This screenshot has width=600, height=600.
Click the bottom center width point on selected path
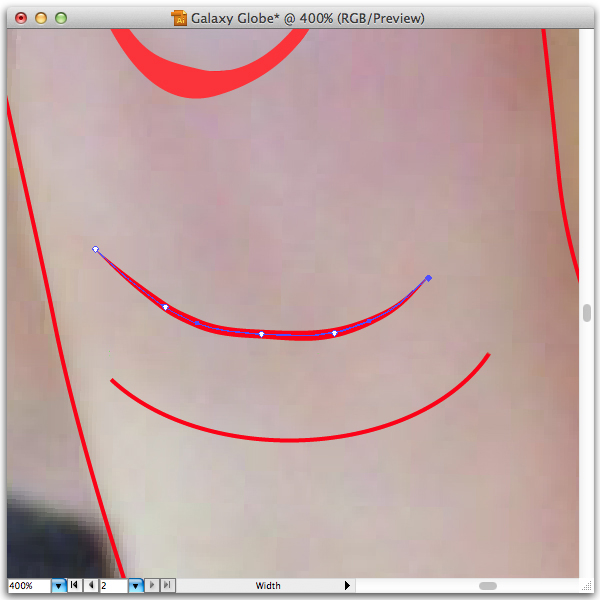tap(261, 334)
